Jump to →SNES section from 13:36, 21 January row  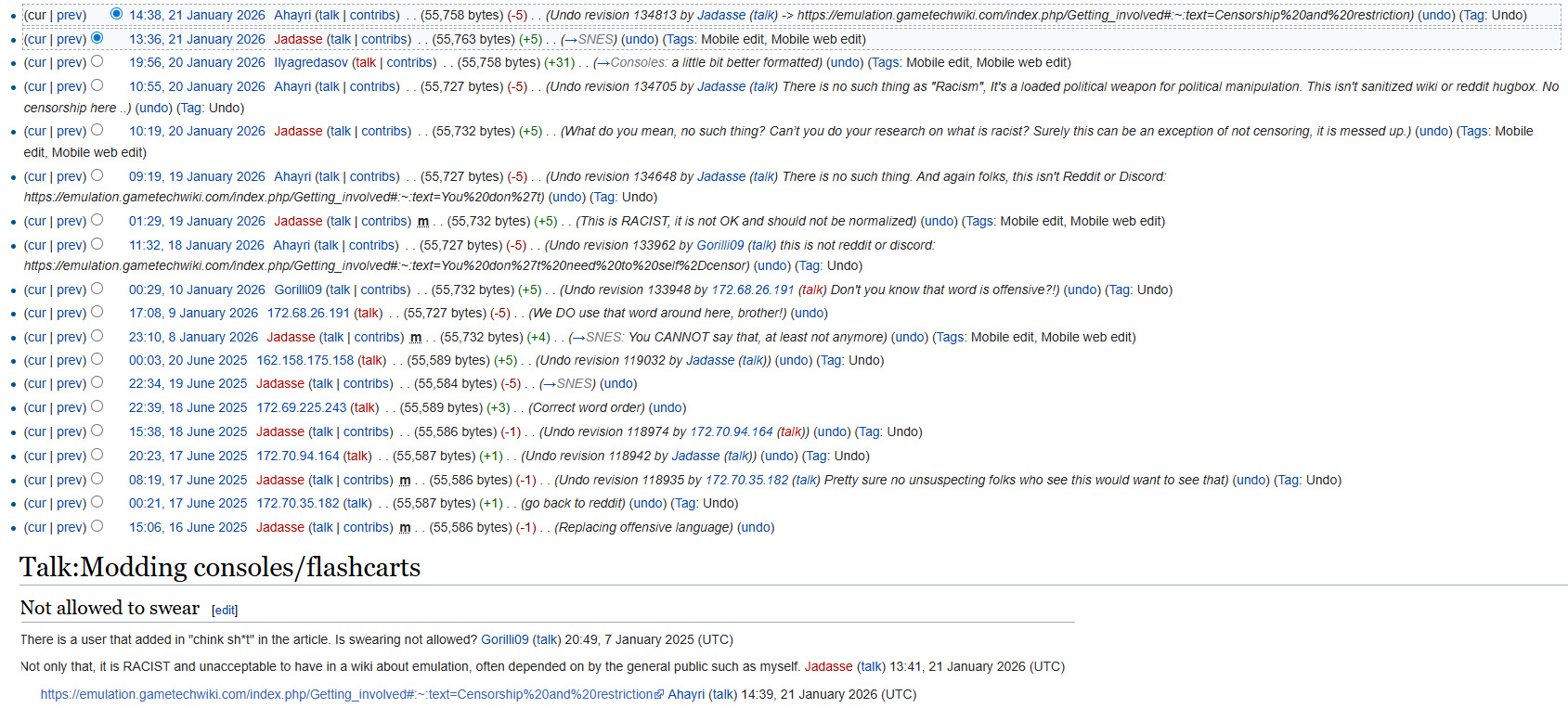pos(589,39)
